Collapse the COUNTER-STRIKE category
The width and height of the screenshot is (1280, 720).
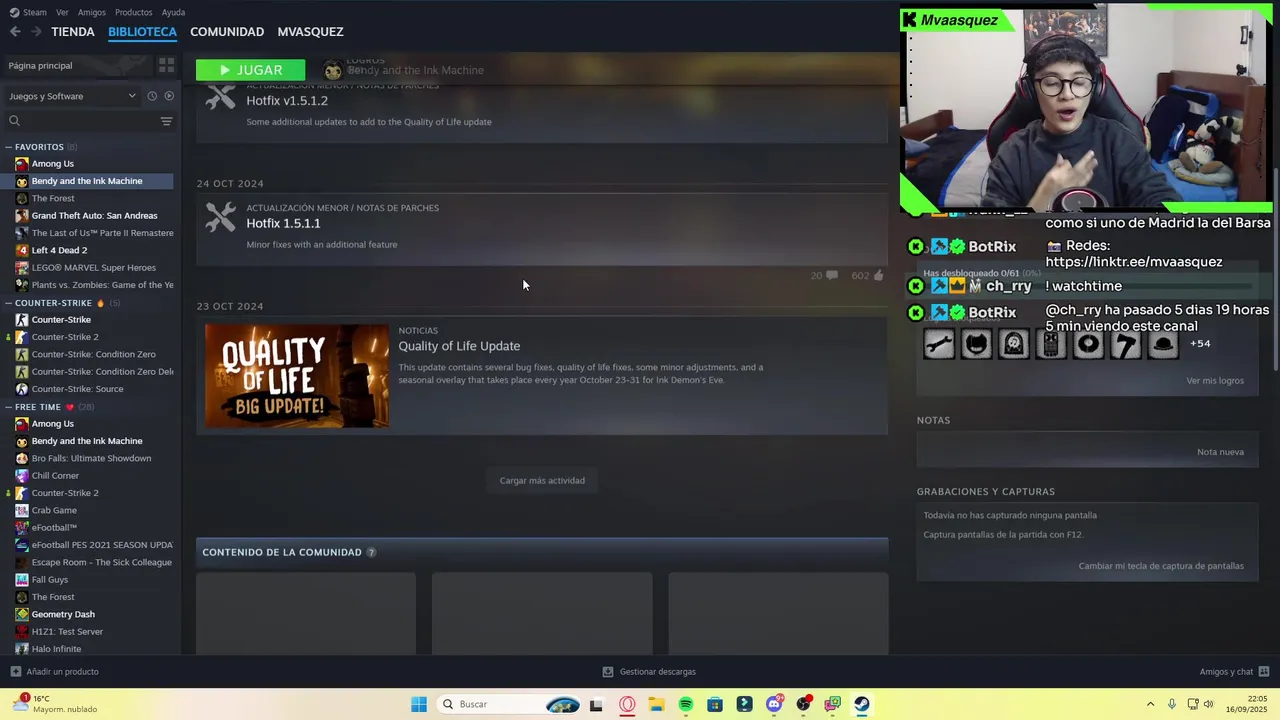click(x=8, y=303)
